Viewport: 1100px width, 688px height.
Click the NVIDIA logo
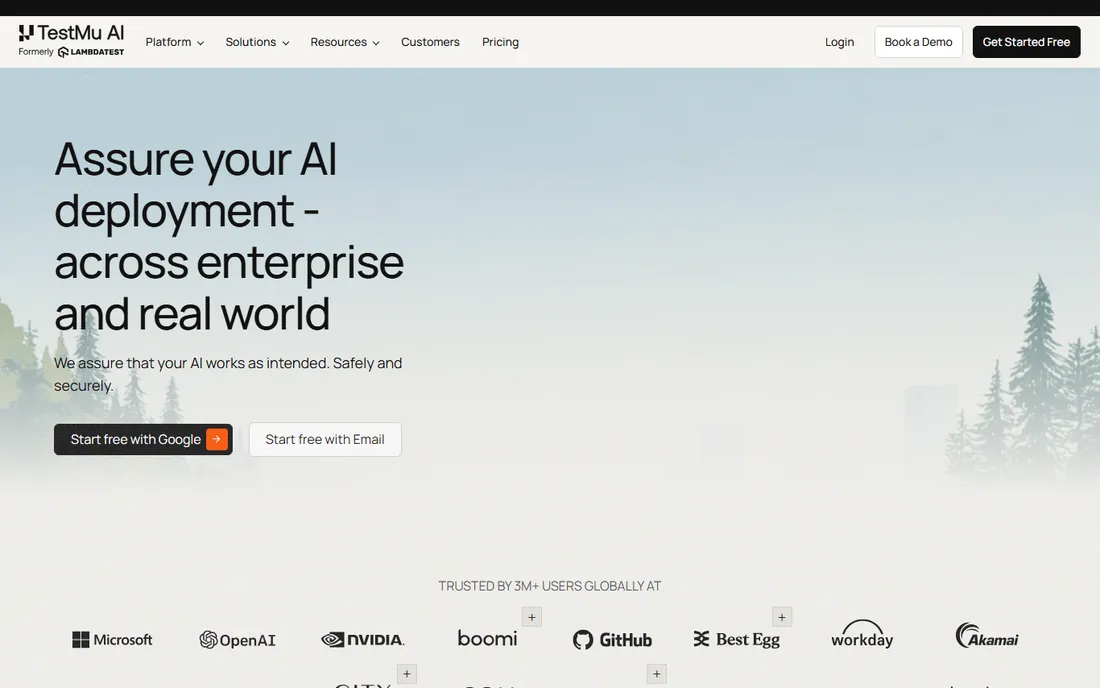(x=363, y=640)
